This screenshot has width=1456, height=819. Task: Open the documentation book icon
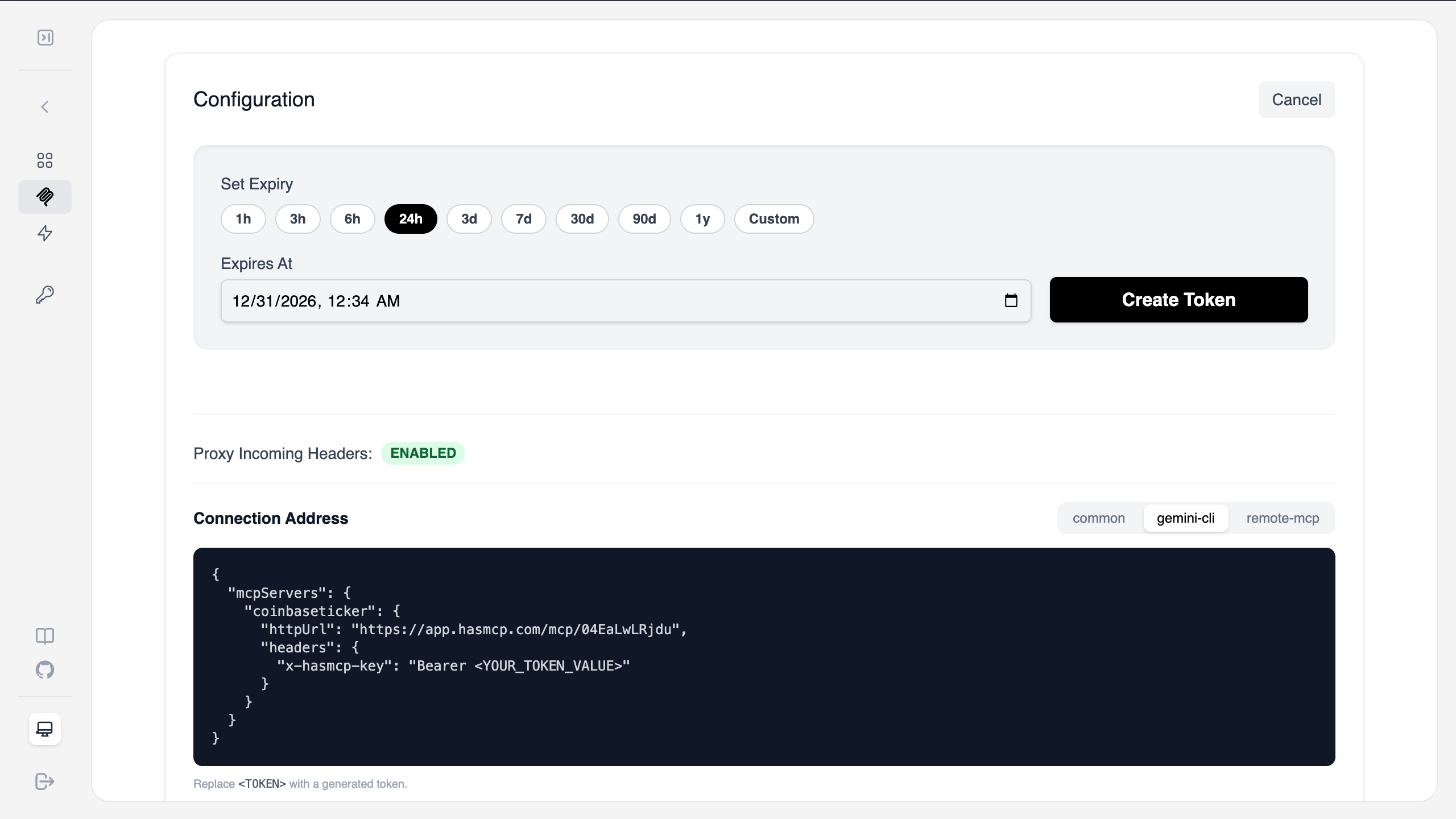click(x=44, y=635)
